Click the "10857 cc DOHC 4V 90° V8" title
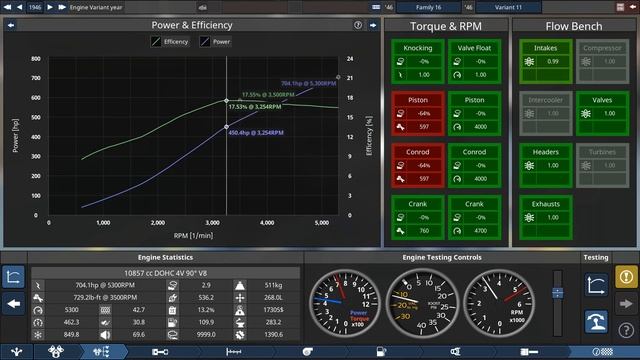Image resolution: width=640 pixels, height=360 pixels. [x=165, y=273]
